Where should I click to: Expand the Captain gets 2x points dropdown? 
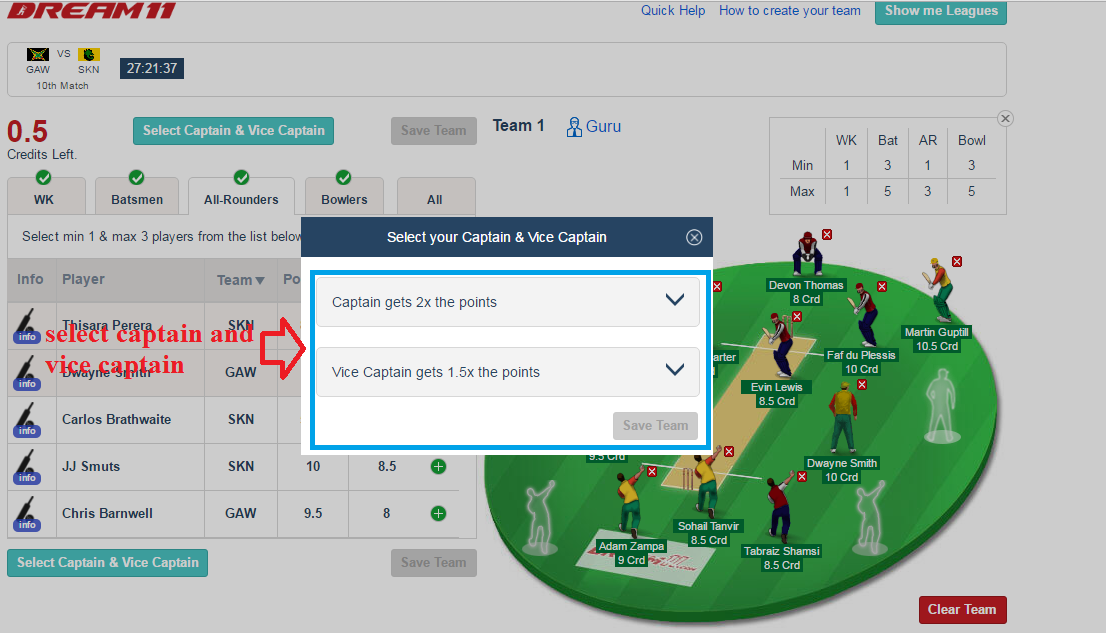pyautogui.click(x=508, y=302)
